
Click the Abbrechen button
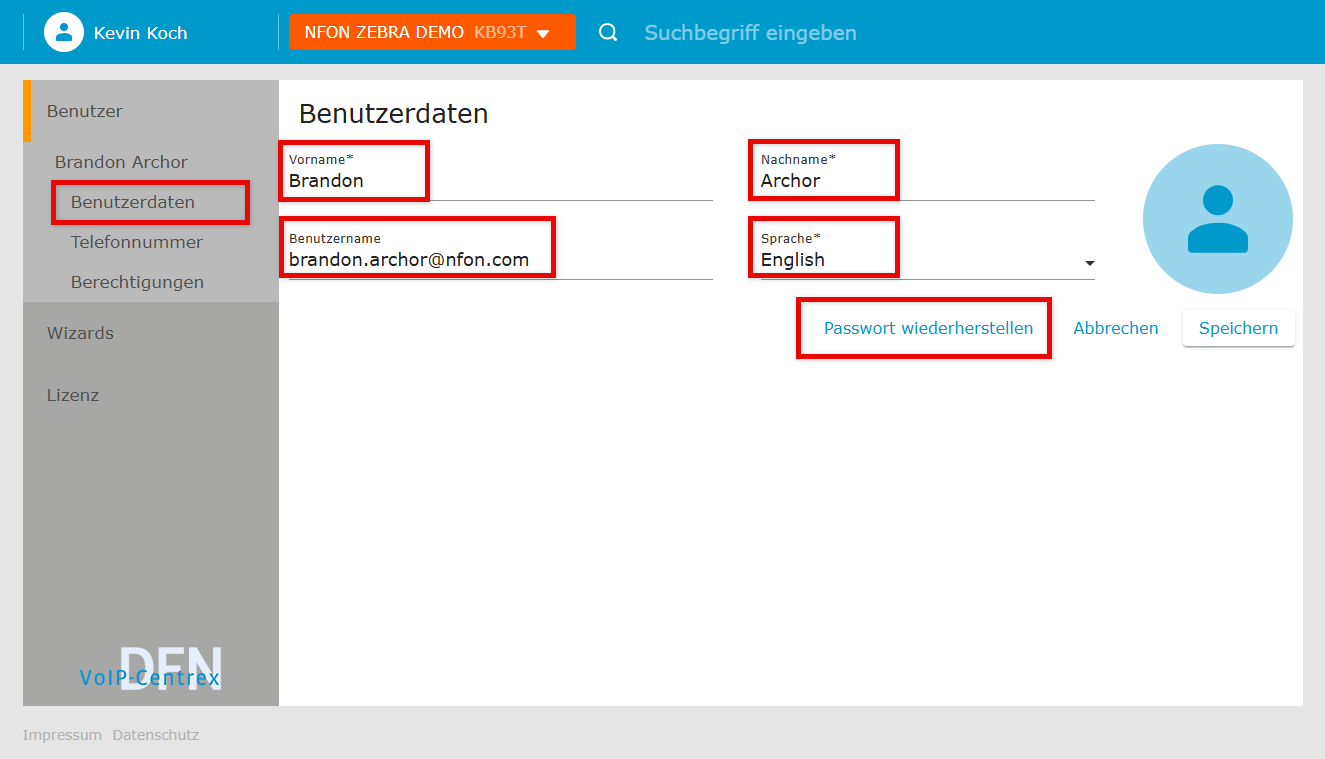pyautogui.click(x=1115, y=328)
